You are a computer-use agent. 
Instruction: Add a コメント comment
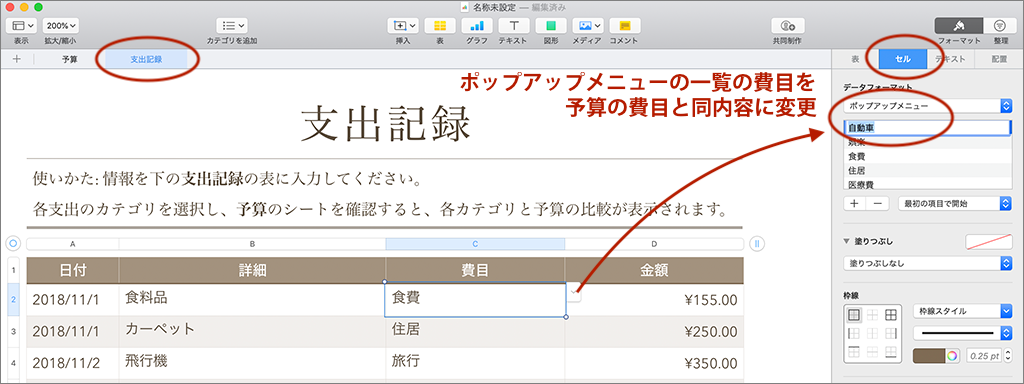(625, 25)
